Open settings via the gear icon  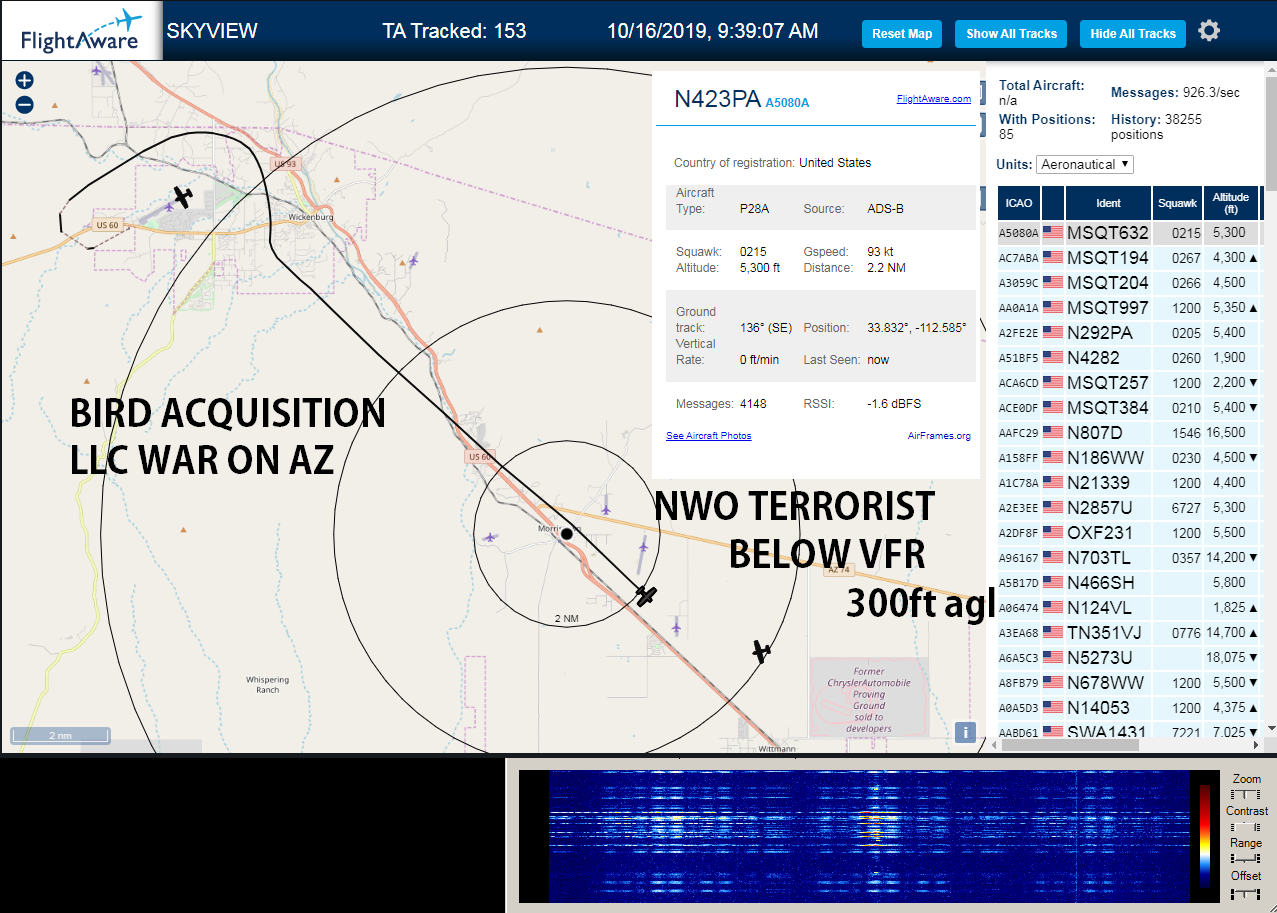click(x=1209, y=31)
